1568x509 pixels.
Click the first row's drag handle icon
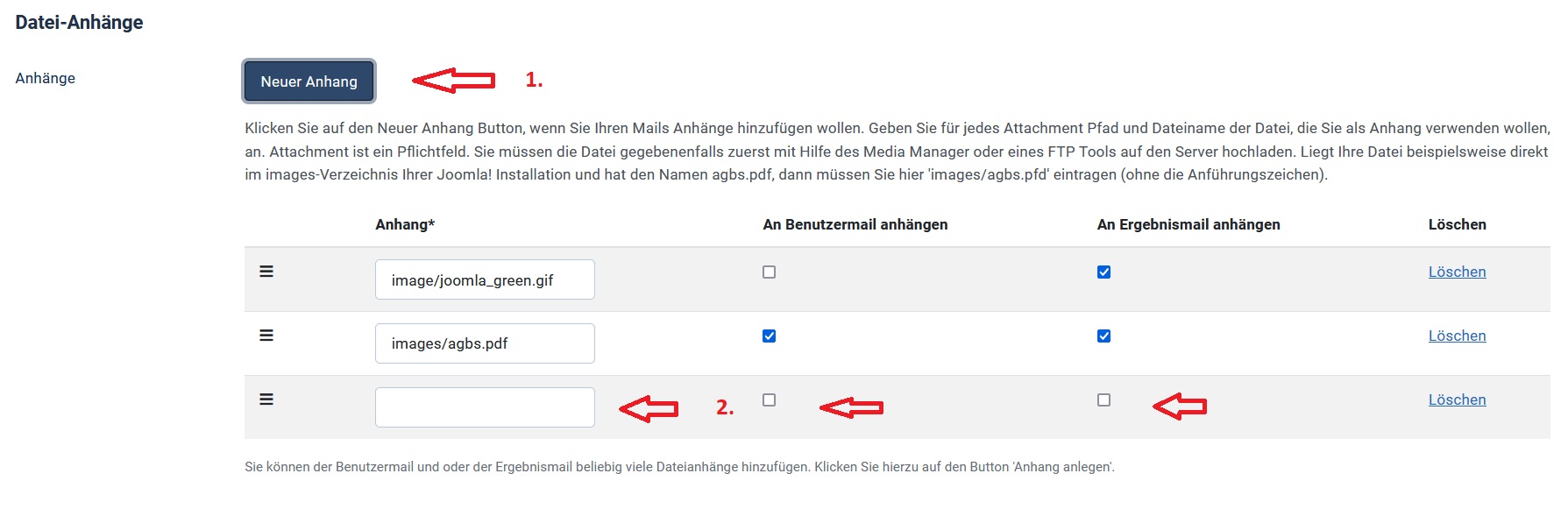coord(266,272)
